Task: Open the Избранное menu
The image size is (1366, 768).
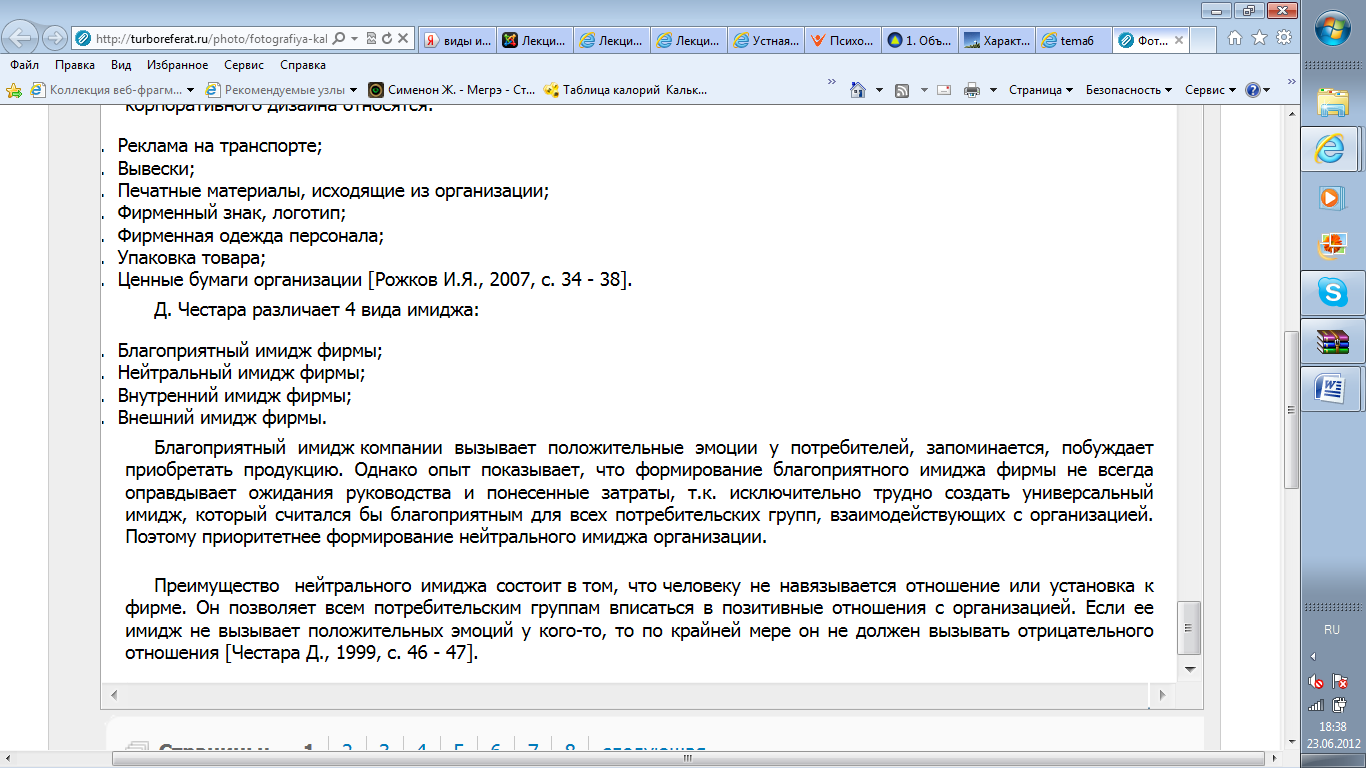Action: (x=177, y=65)
